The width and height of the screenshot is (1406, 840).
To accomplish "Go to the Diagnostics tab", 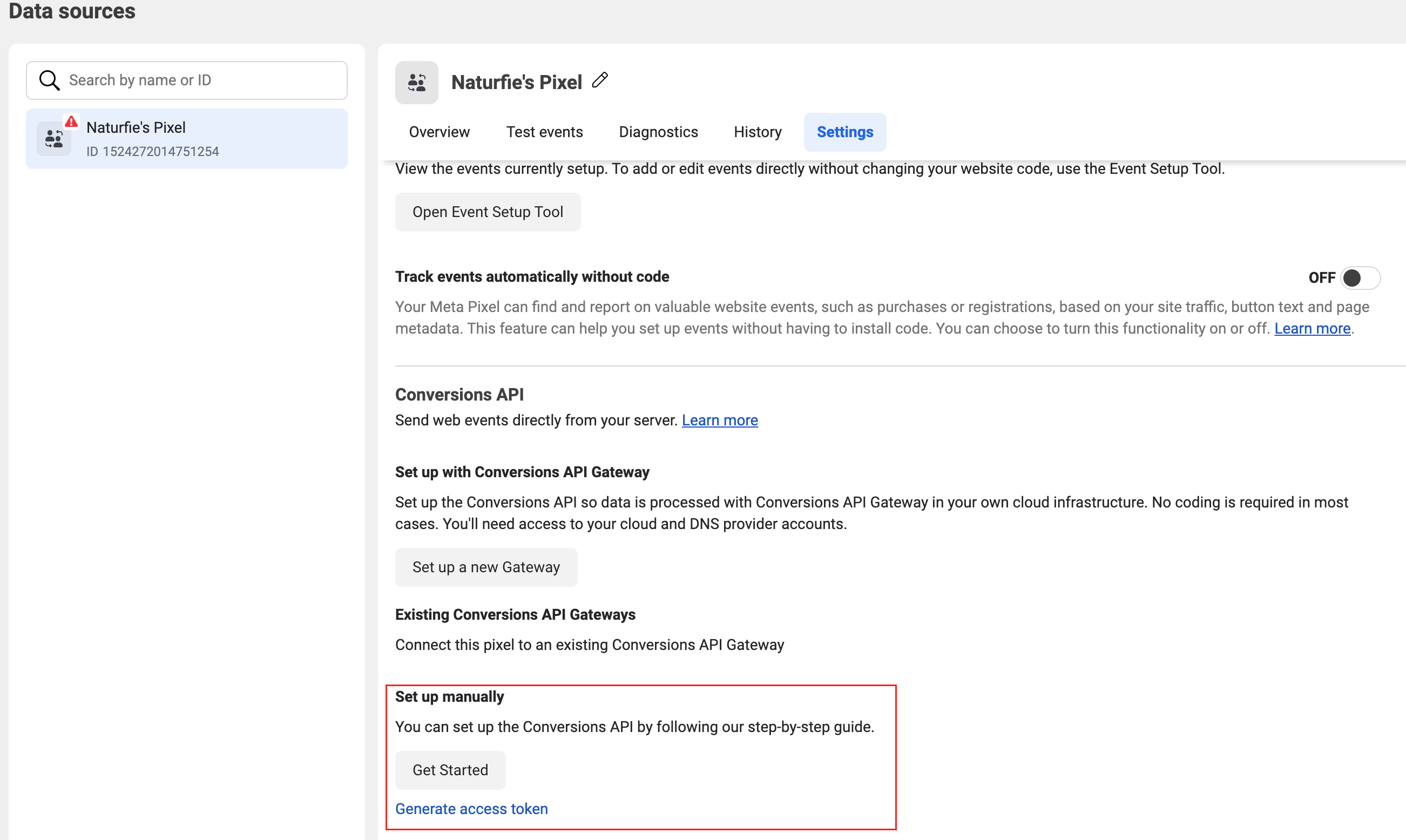I will (x=658, y=132).
